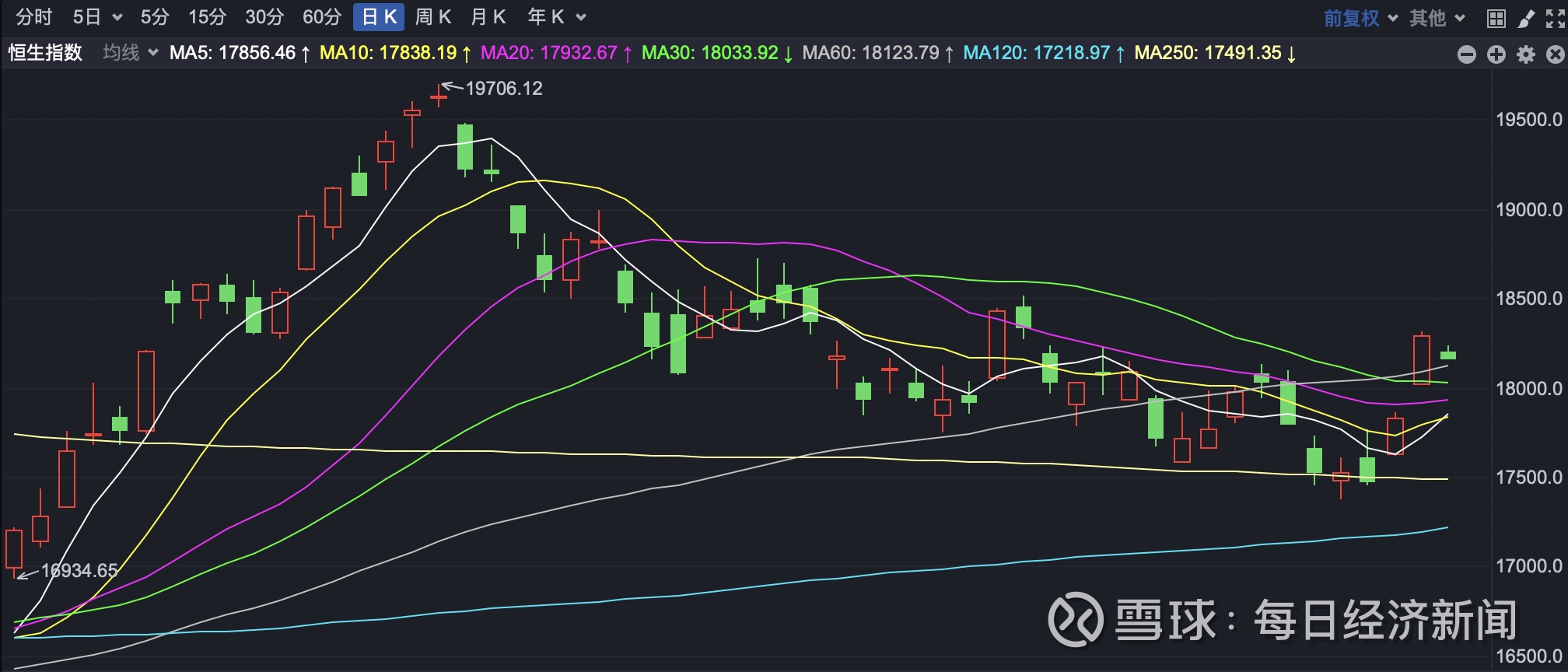Open the 5日 five-day view

[86, 17]
